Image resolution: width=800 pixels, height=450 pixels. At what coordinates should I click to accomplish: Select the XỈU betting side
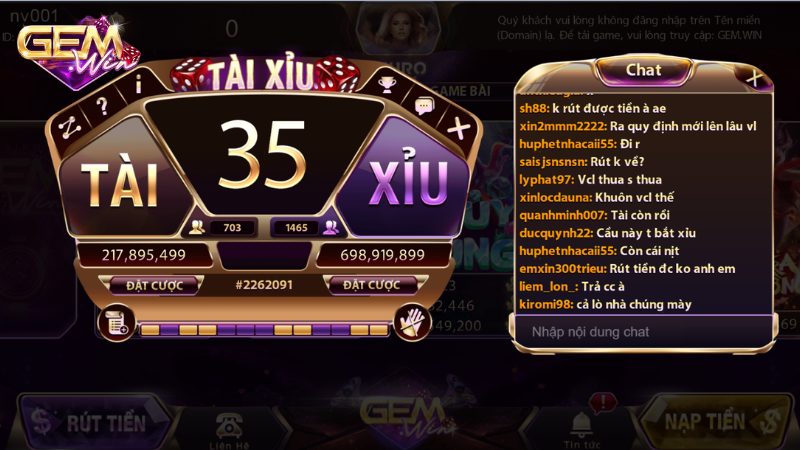pos(408,183)
